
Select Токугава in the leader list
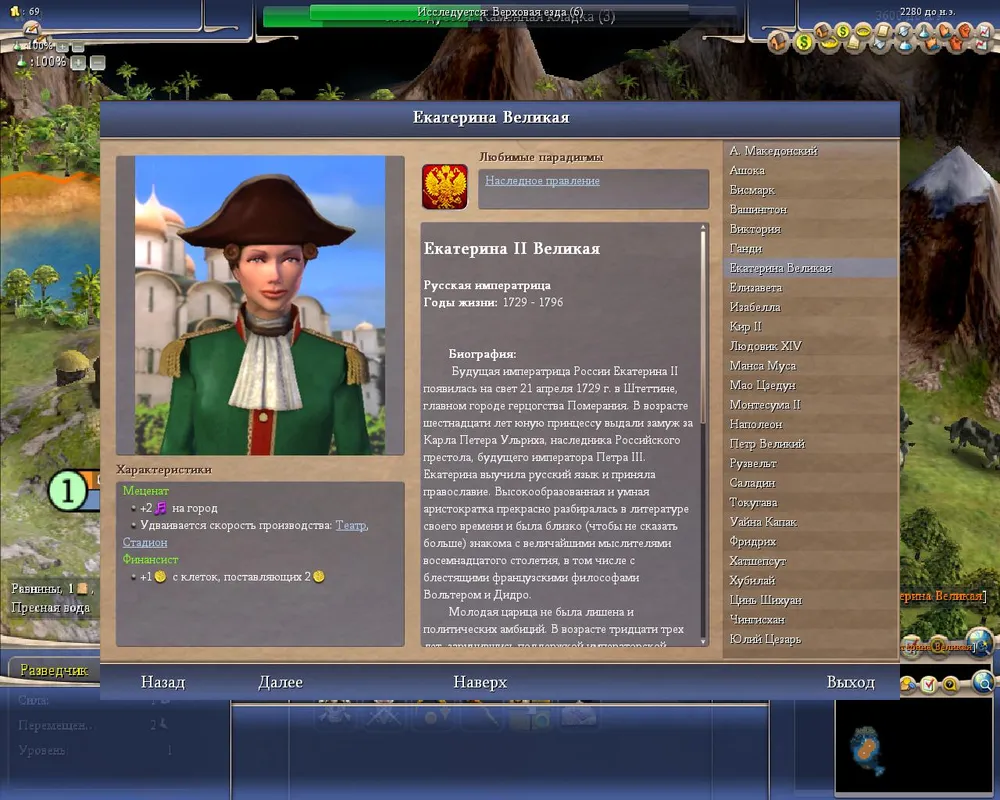[810, 502]
